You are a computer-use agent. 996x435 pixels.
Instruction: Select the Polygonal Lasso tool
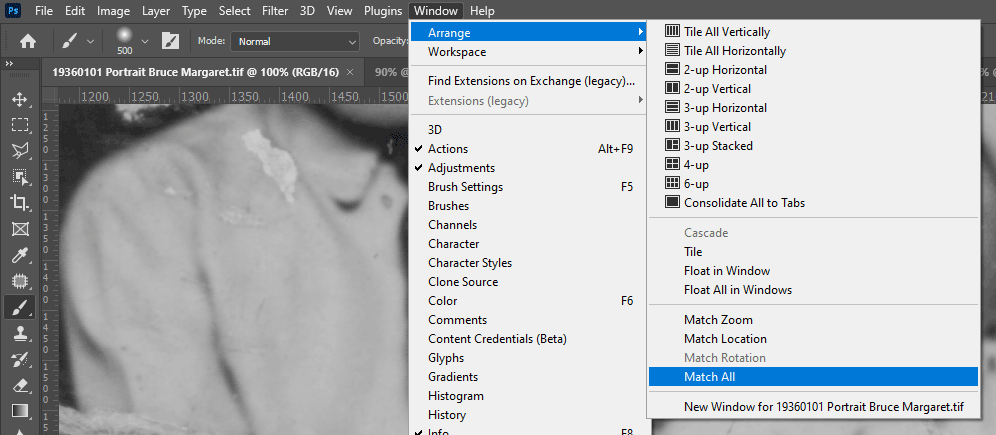(x=19, y=151)
